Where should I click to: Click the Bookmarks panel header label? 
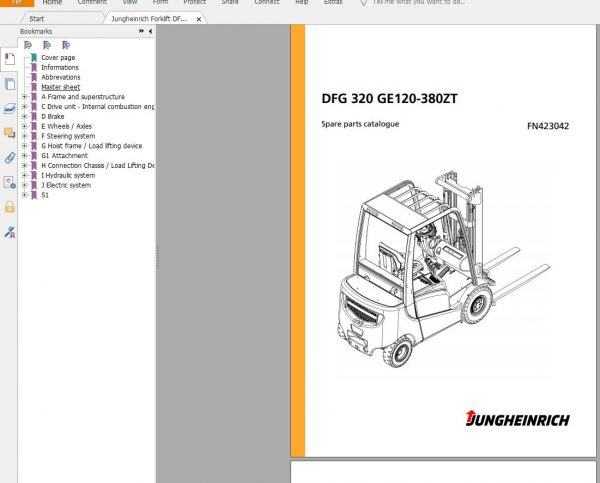tap(36, 31)
